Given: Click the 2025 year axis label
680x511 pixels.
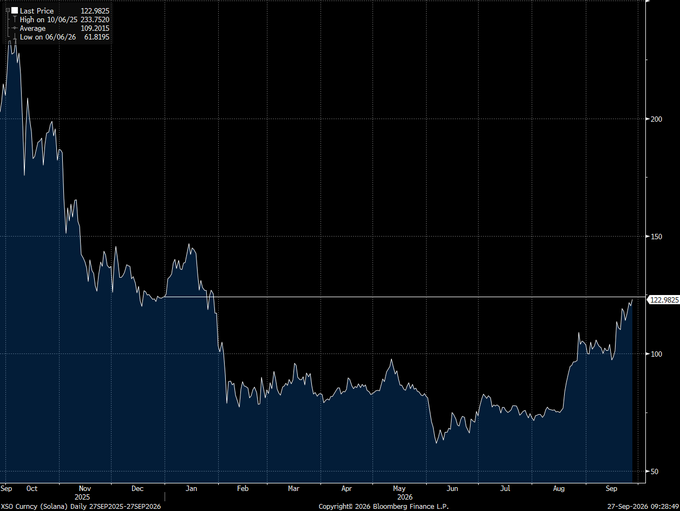Looking at the screenshot, I should [x=82, y=497].
